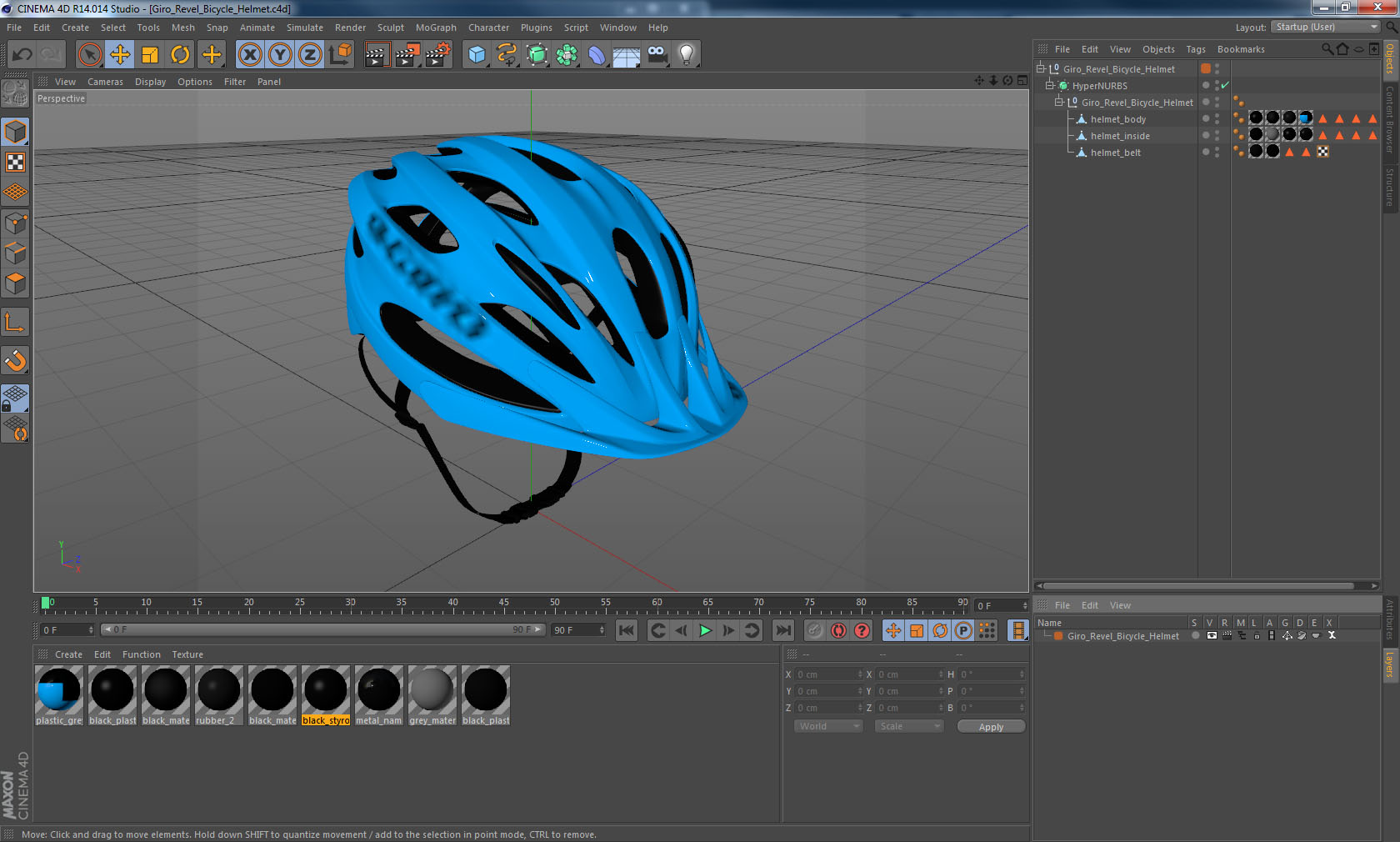Screen dimensions: 1400x842
Task: Collapse the HyperNURBS tree node
Action: (1050, 85)
